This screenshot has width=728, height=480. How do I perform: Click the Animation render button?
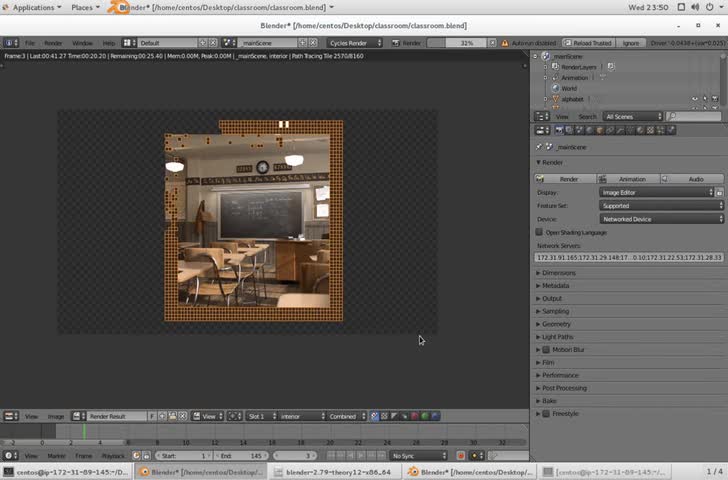point(628,179)
